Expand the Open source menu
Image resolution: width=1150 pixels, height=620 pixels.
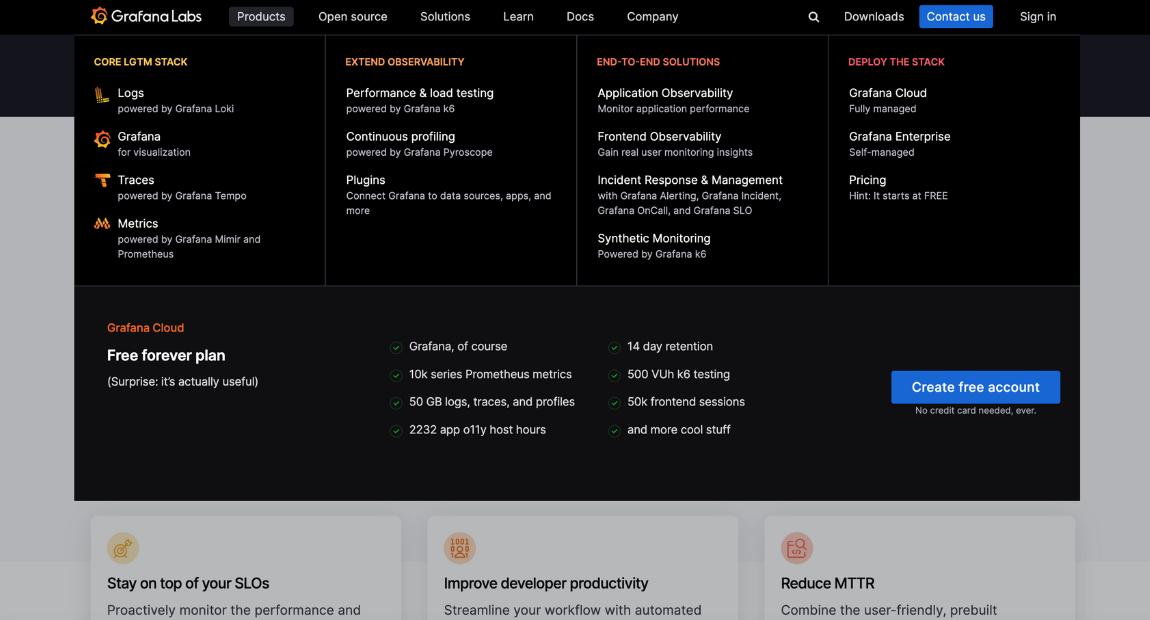point(352,17)
